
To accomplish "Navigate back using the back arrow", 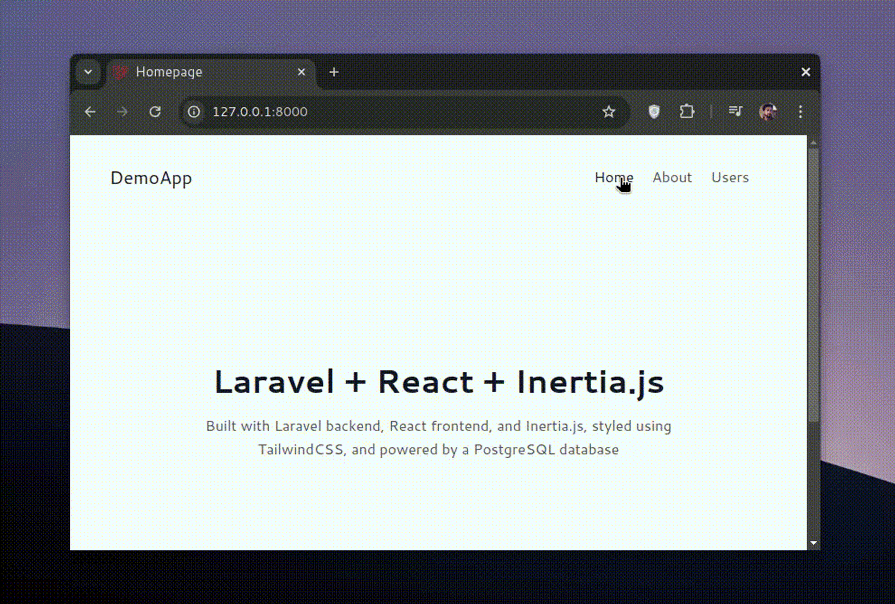I will [90, 112].
